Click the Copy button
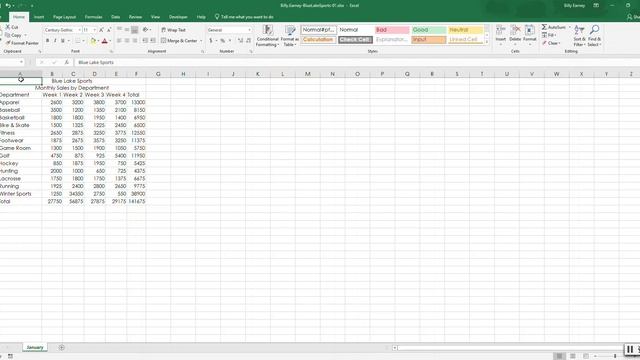The image size is (640, 360). 13,35
